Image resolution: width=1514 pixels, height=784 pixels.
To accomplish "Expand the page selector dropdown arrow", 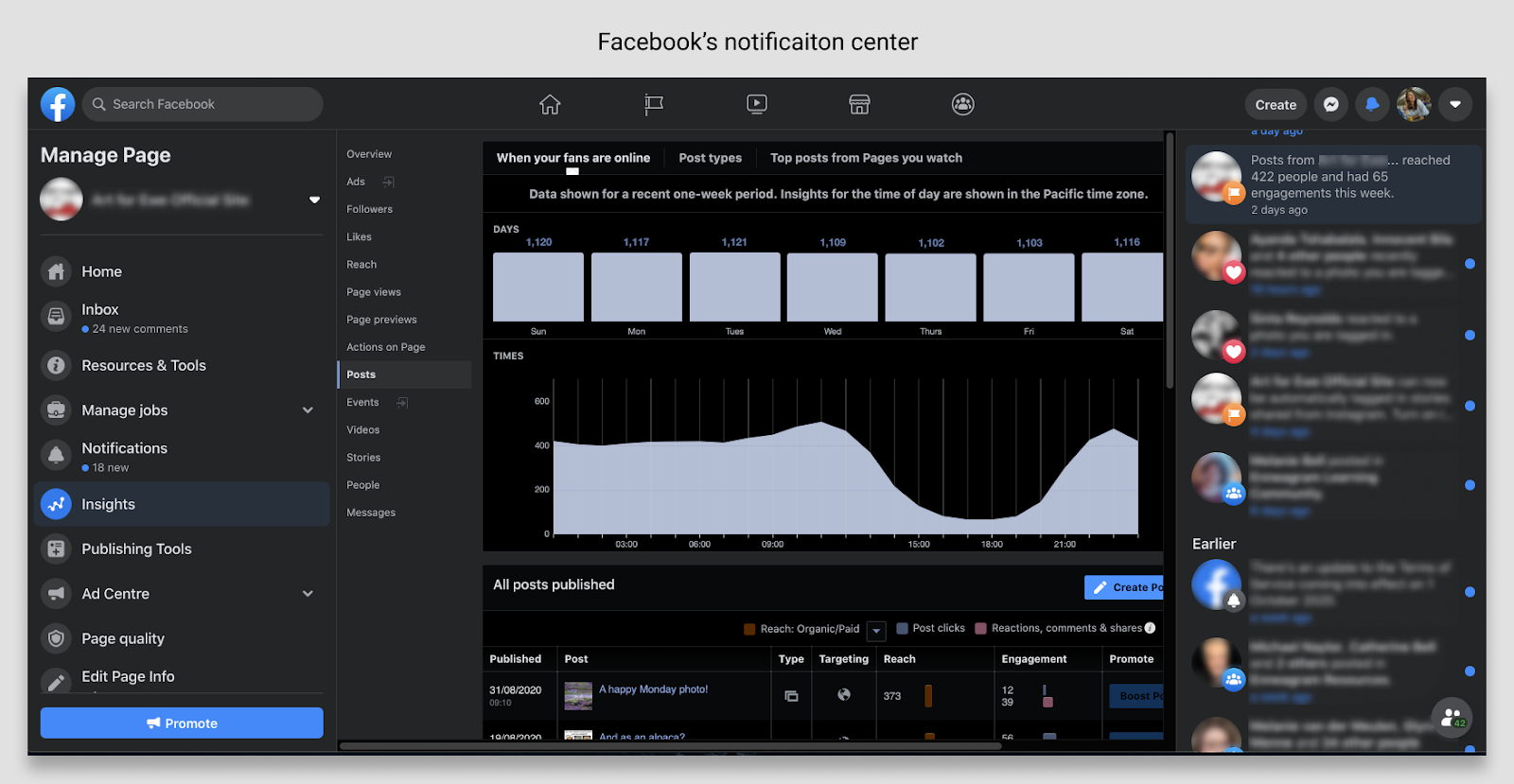I will click(314, 200).
